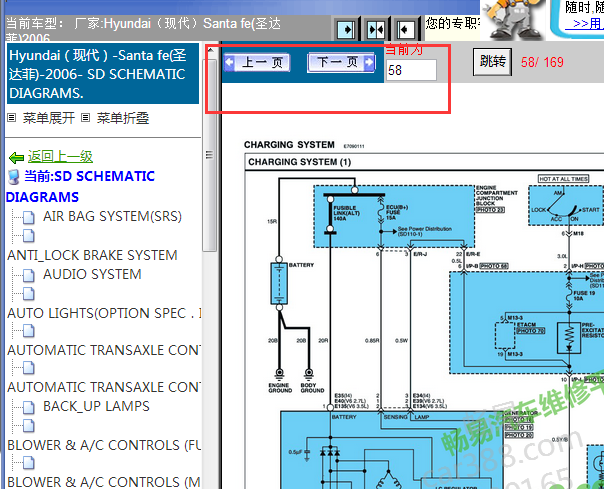Open AUDIO SYSTEM tree item
This screenshot has height=489, width=604.
pos(92,274)
